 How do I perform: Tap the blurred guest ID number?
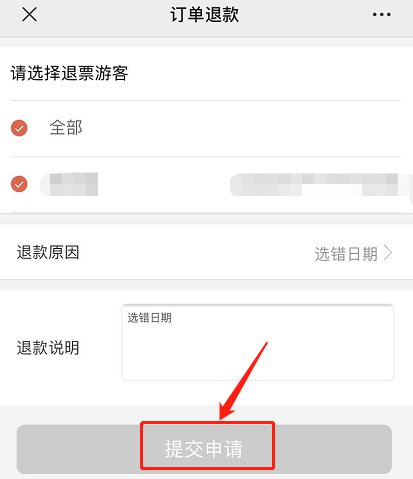[320, 184]
